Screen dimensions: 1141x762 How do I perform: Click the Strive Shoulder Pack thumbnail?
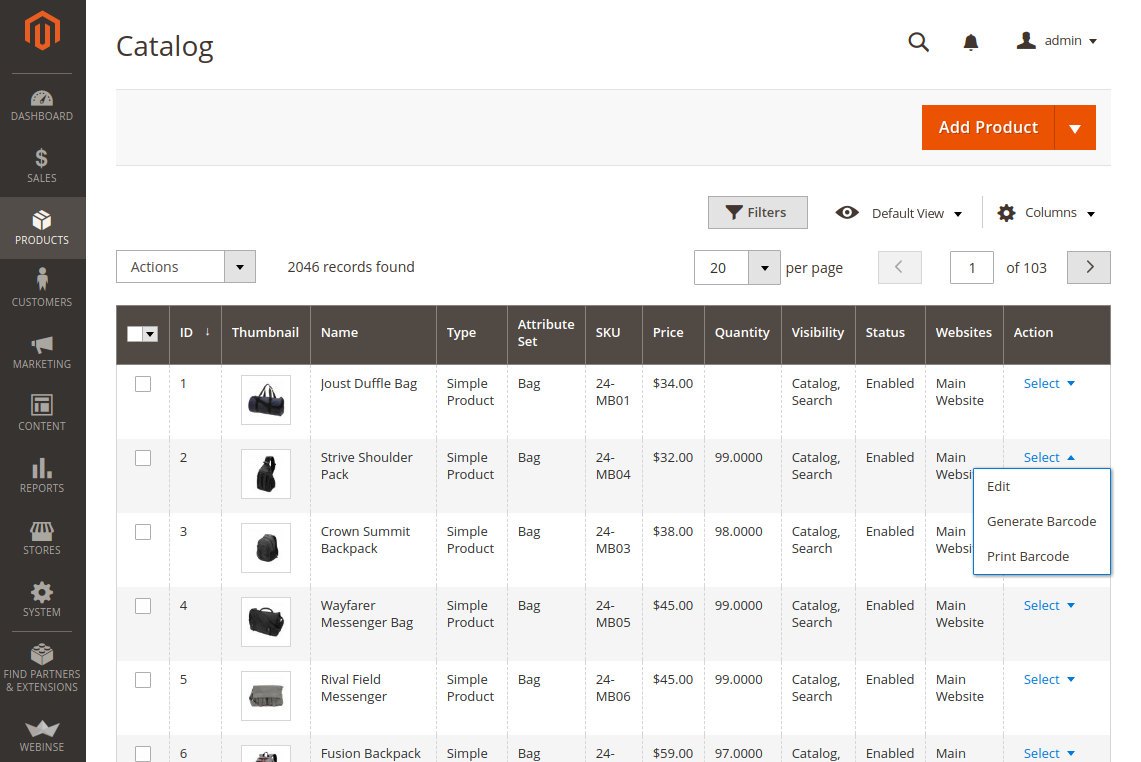(x=266, y=474)
